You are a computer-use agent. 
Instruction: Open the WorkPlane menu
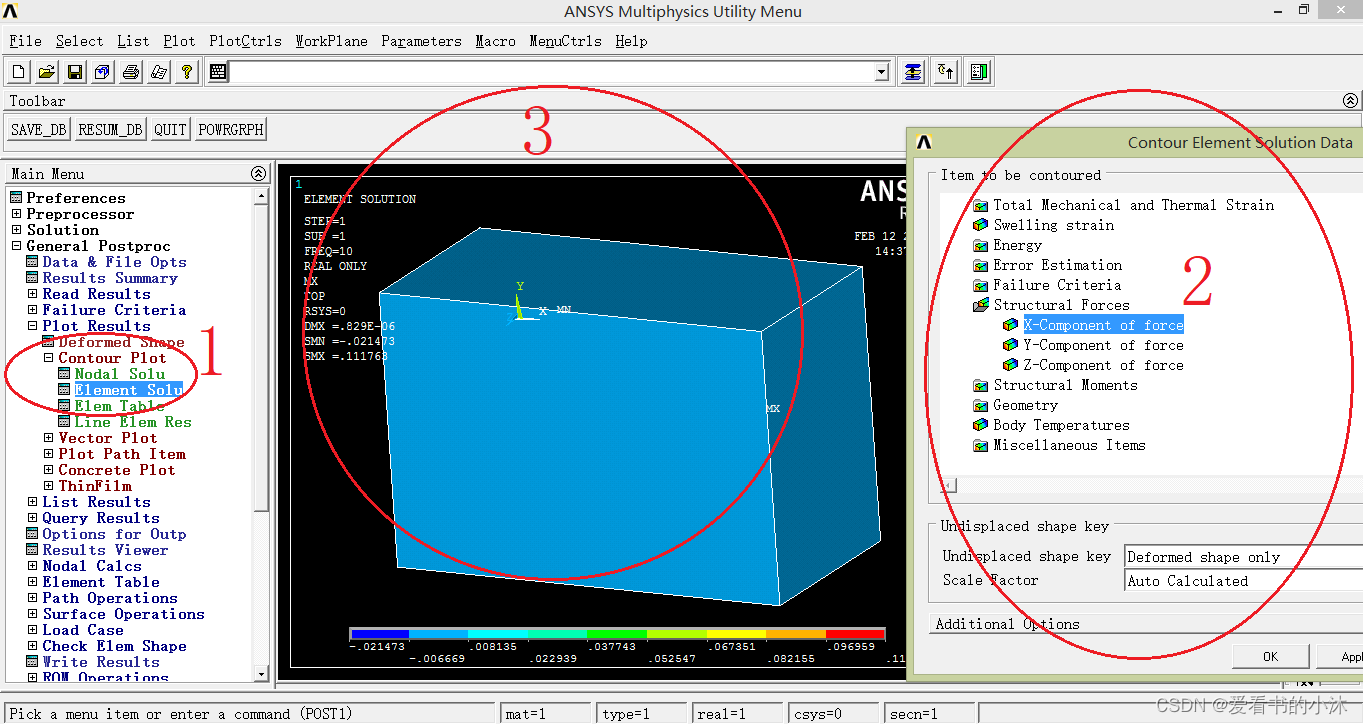[331, 41]
